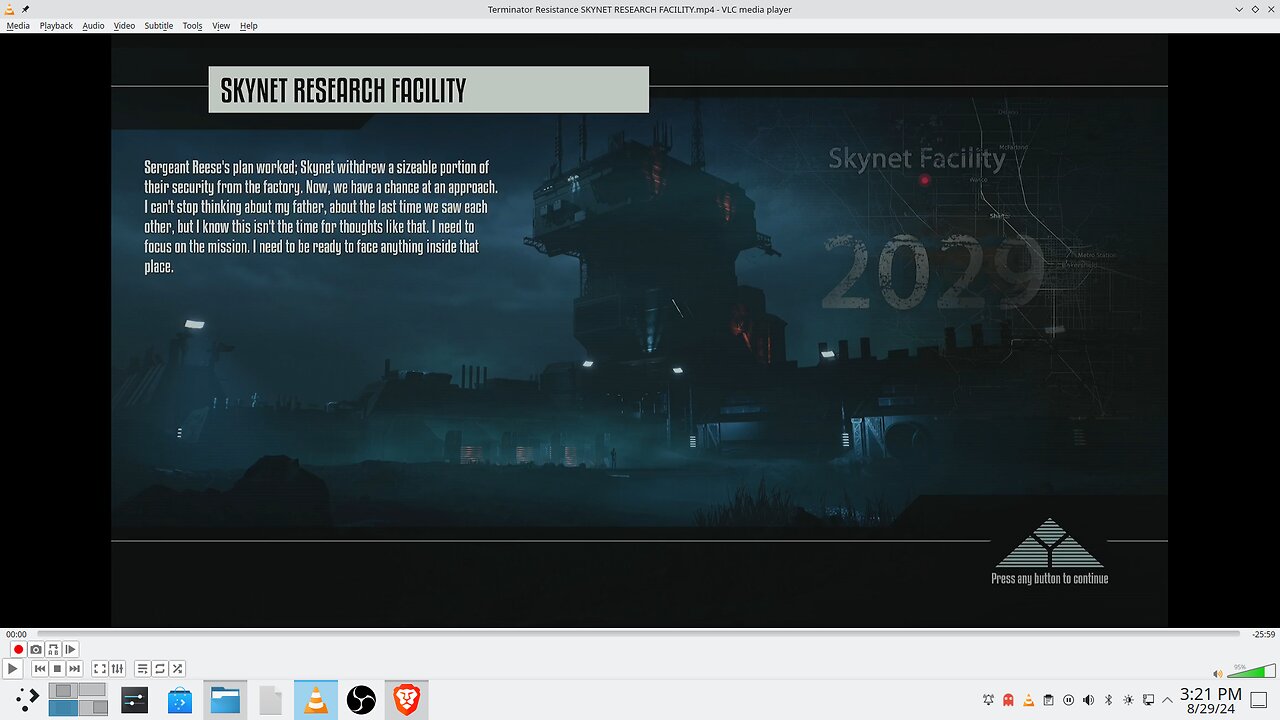Screen dimensions: 1280x720
Task: Click the video frame showing Skynet facility
Action: click(x=639, y=331)
